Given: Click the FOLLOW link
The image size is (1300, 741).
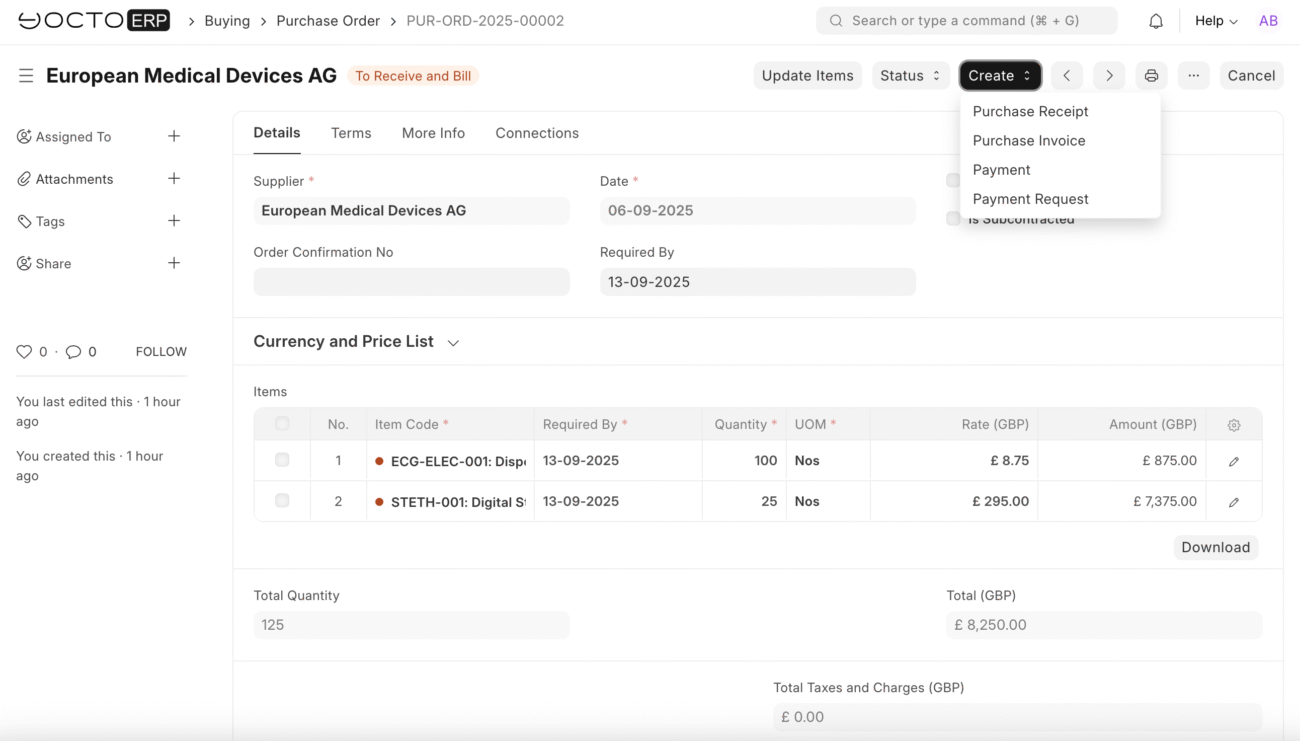Looking at the screenshot, I should pyautogui.click(x=161, y=352).
